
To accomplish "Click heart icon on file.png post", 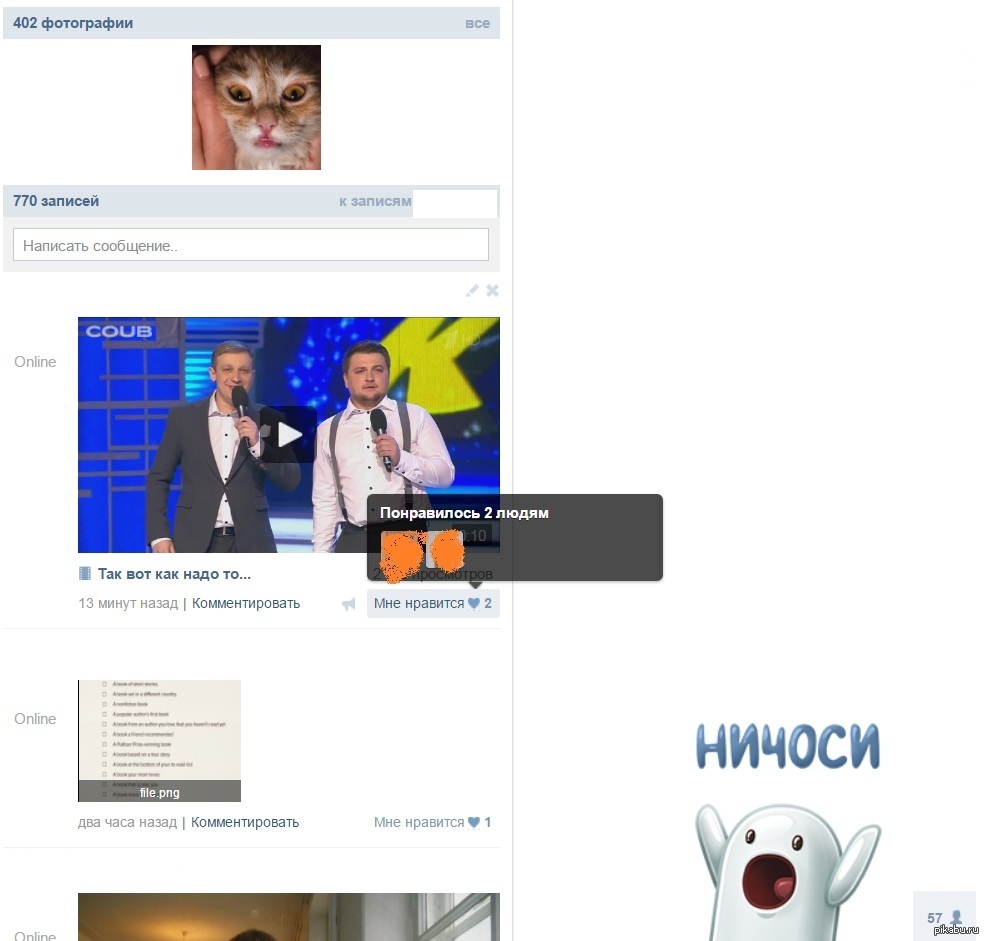I will click(x=474, y=822).
